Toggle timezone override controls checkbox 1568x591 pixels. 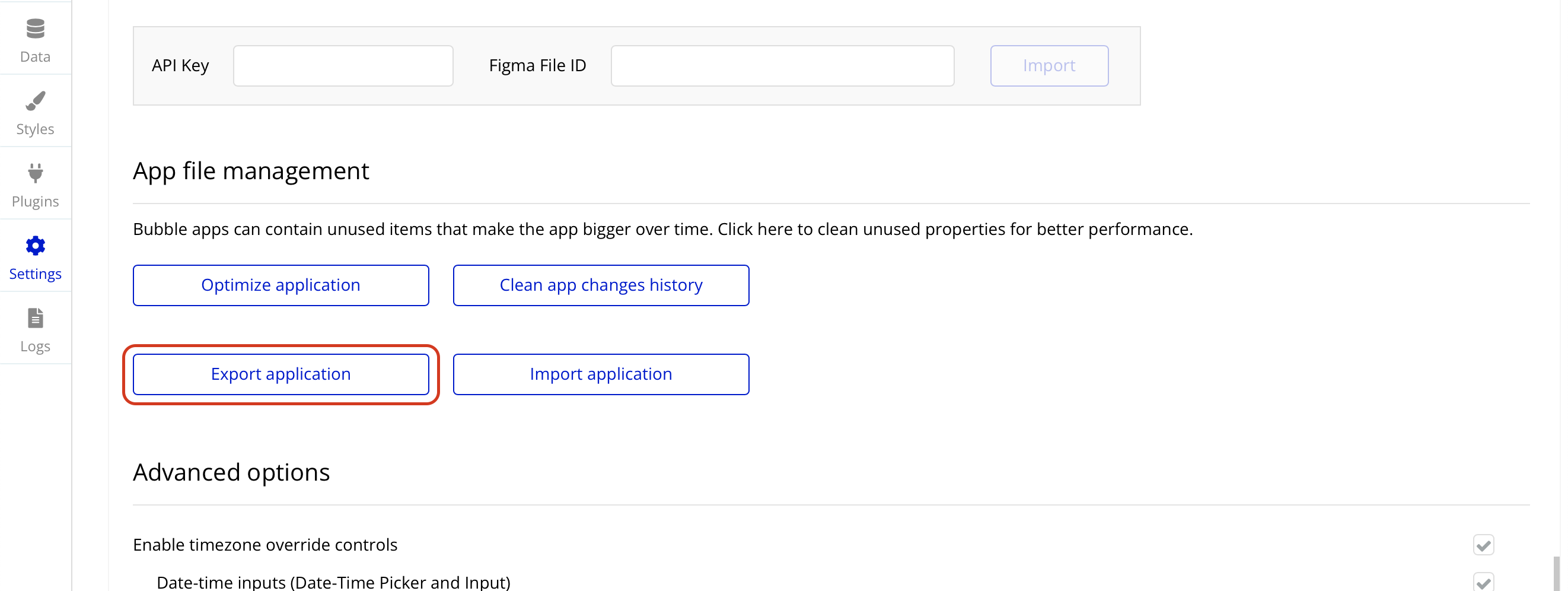(x=1483, y=545)
